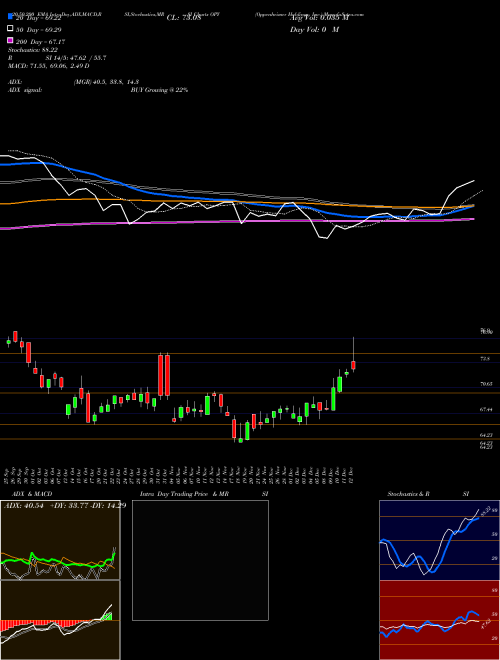Click the last red candlestick with long upper wick
The image size is (500, 660).
[x=354, y=354]
